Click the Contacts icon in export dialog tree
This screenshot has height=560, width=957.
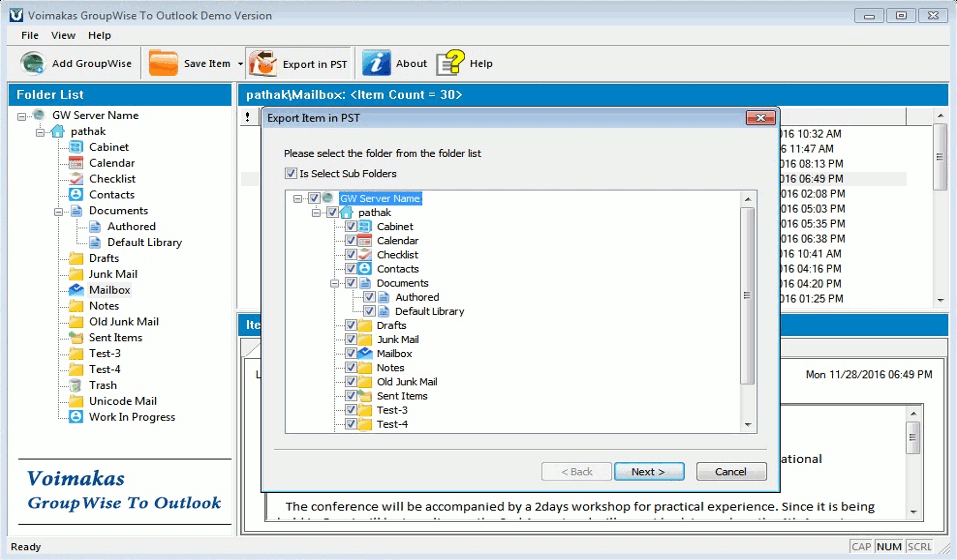pos(364,268)
